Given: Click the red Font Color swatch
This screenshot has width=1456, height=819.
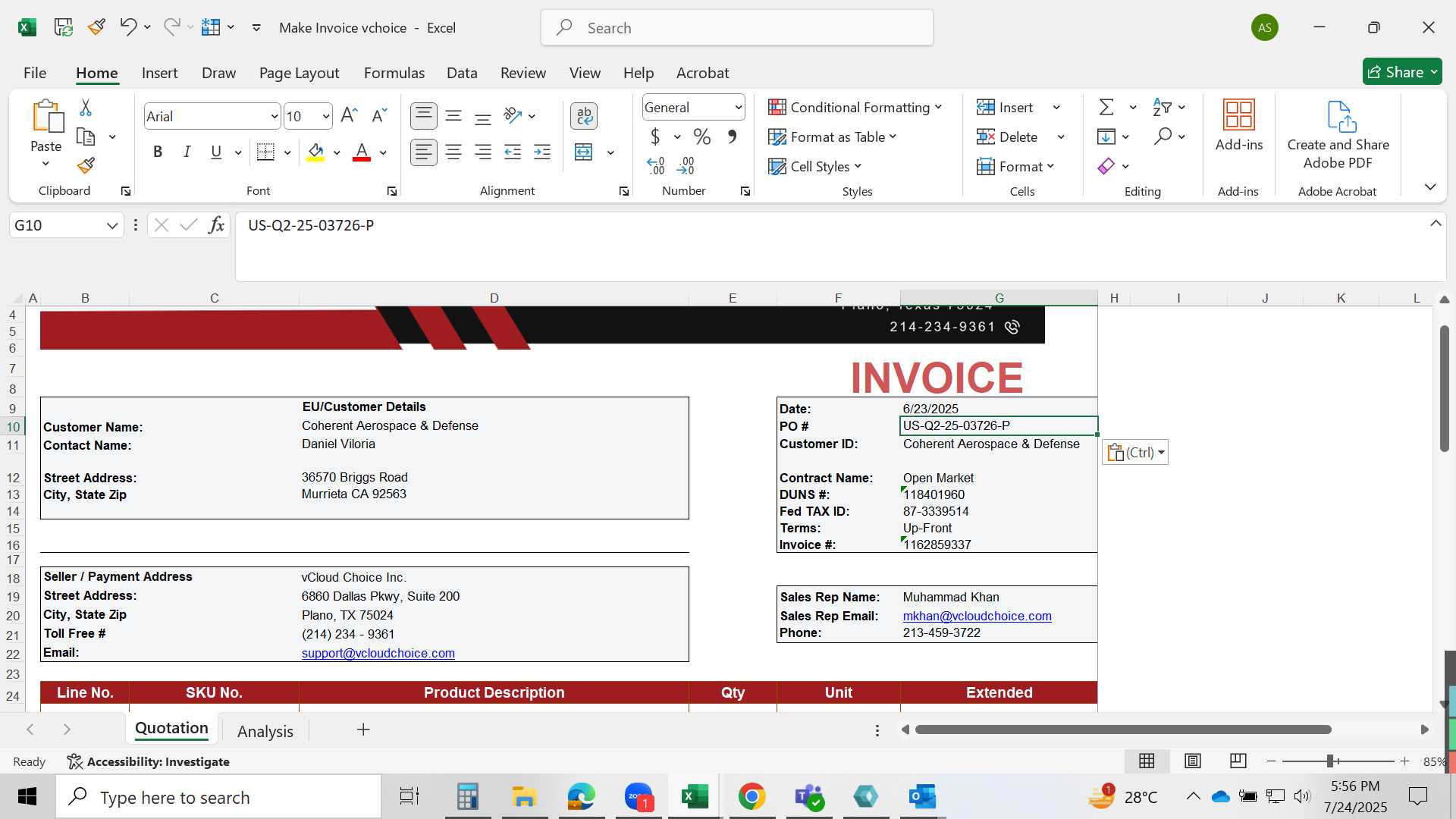Looking at the screenshot, I should pos(362,152).
